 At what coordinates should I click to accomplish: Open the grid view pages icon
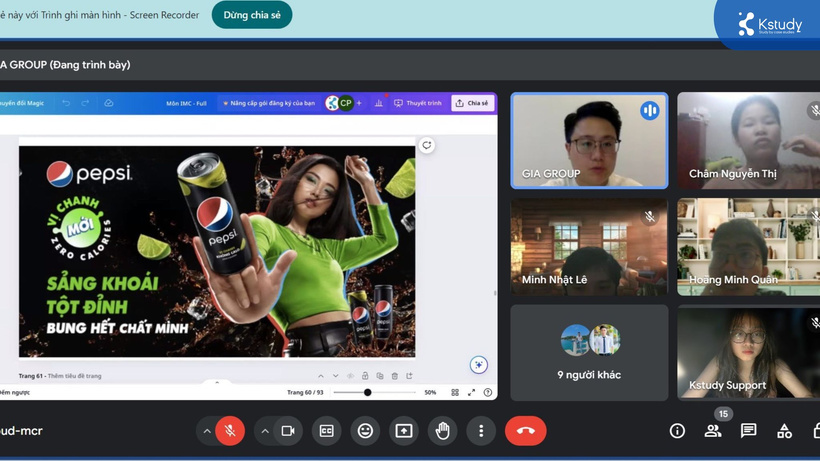[x=455, y=392]
